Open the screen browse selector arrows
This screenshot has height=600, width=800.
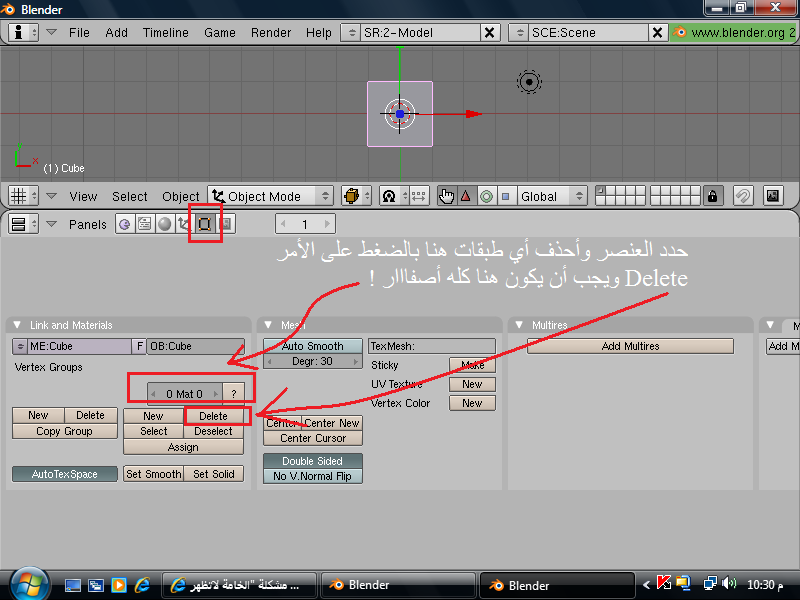(x=351, y=33)
